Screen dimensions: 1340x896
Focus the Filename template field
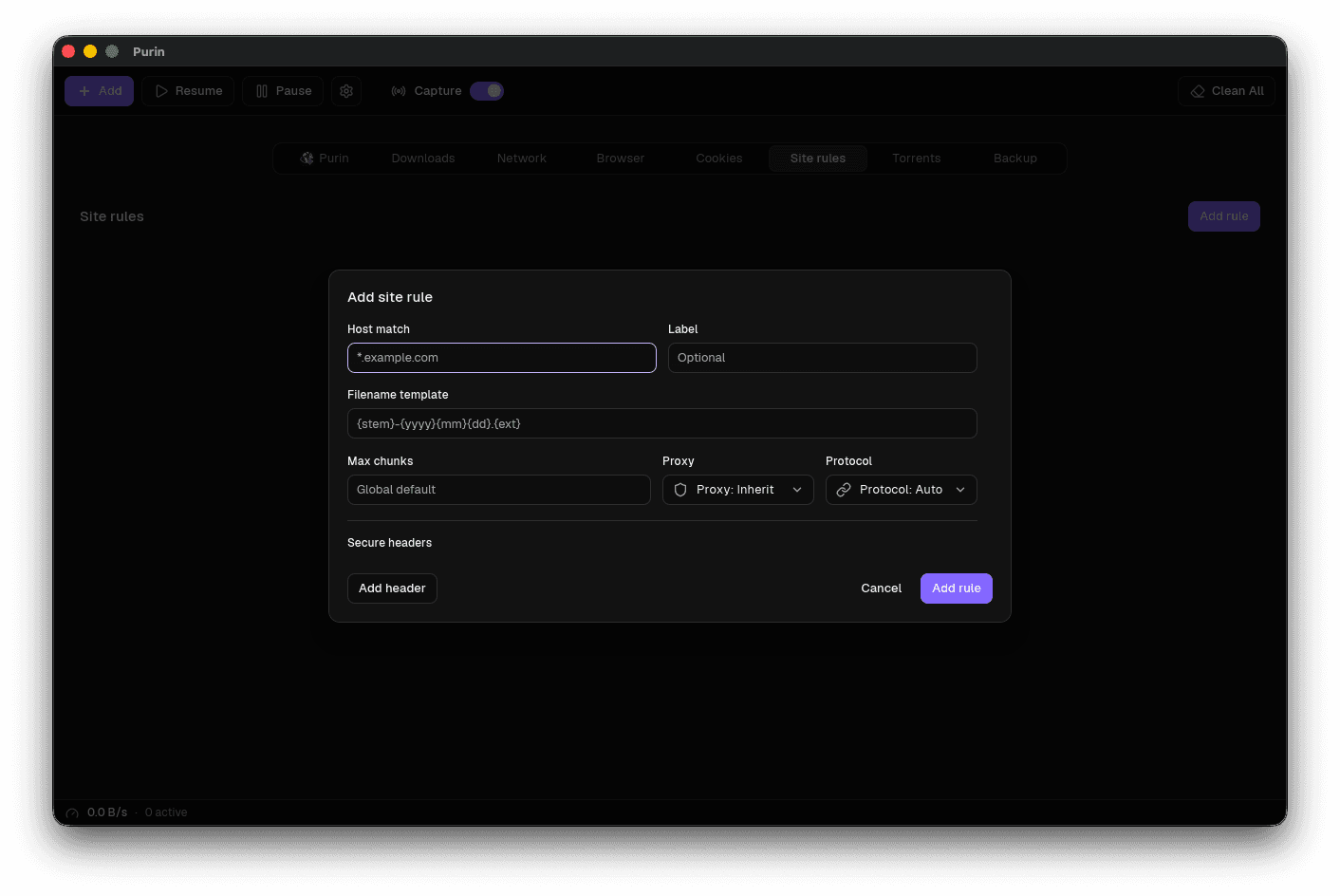point(662,423)
